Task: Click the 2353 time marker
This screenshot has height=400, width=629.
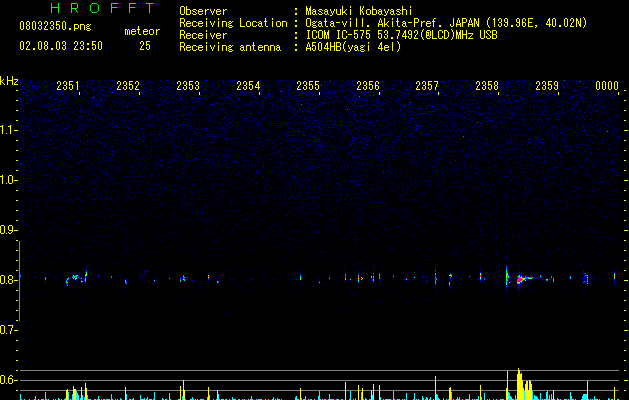Action: coord(188,86)
